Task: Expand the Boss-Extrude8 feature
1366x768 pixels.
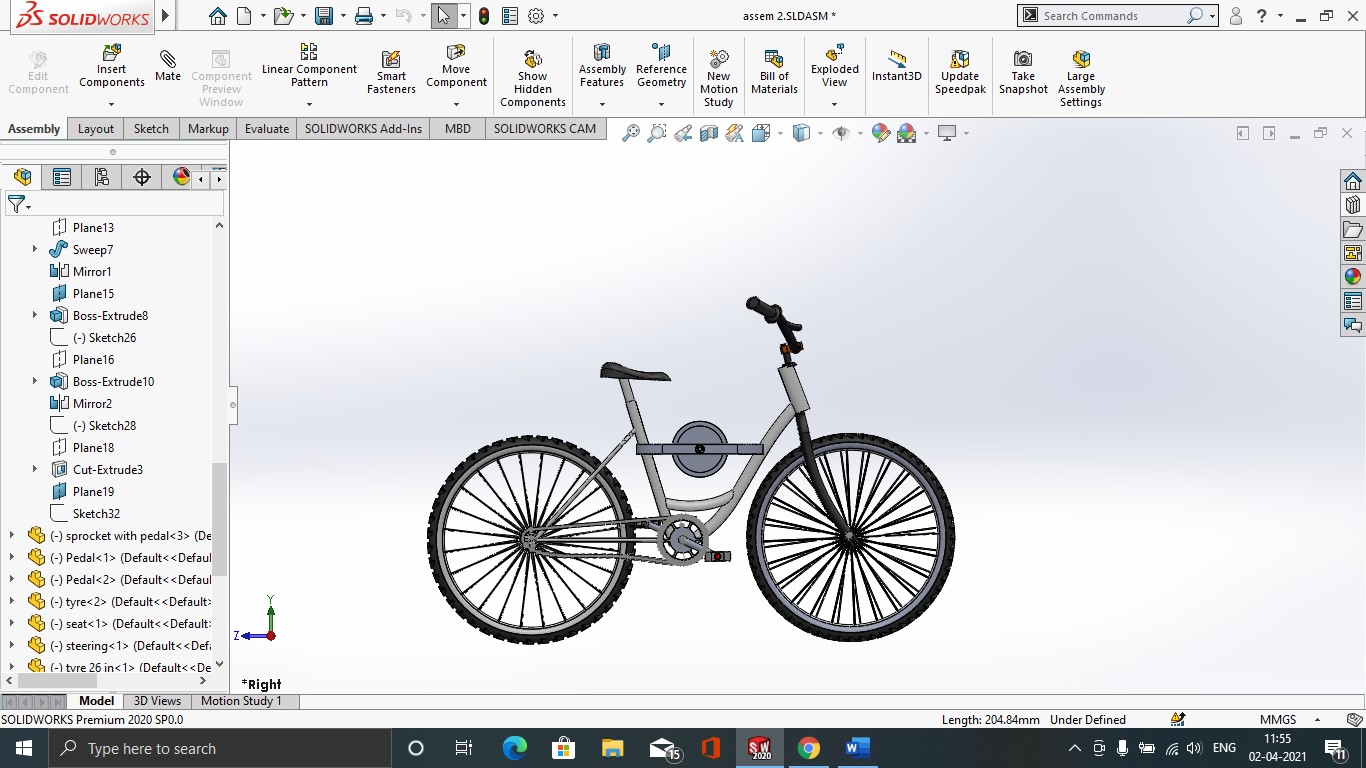Action: point(35,315)
